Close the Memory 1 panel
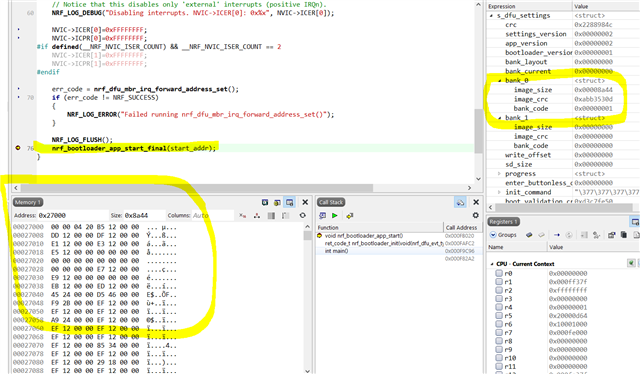This screenshot has height=374, width=640. click(x=305, y=202)
